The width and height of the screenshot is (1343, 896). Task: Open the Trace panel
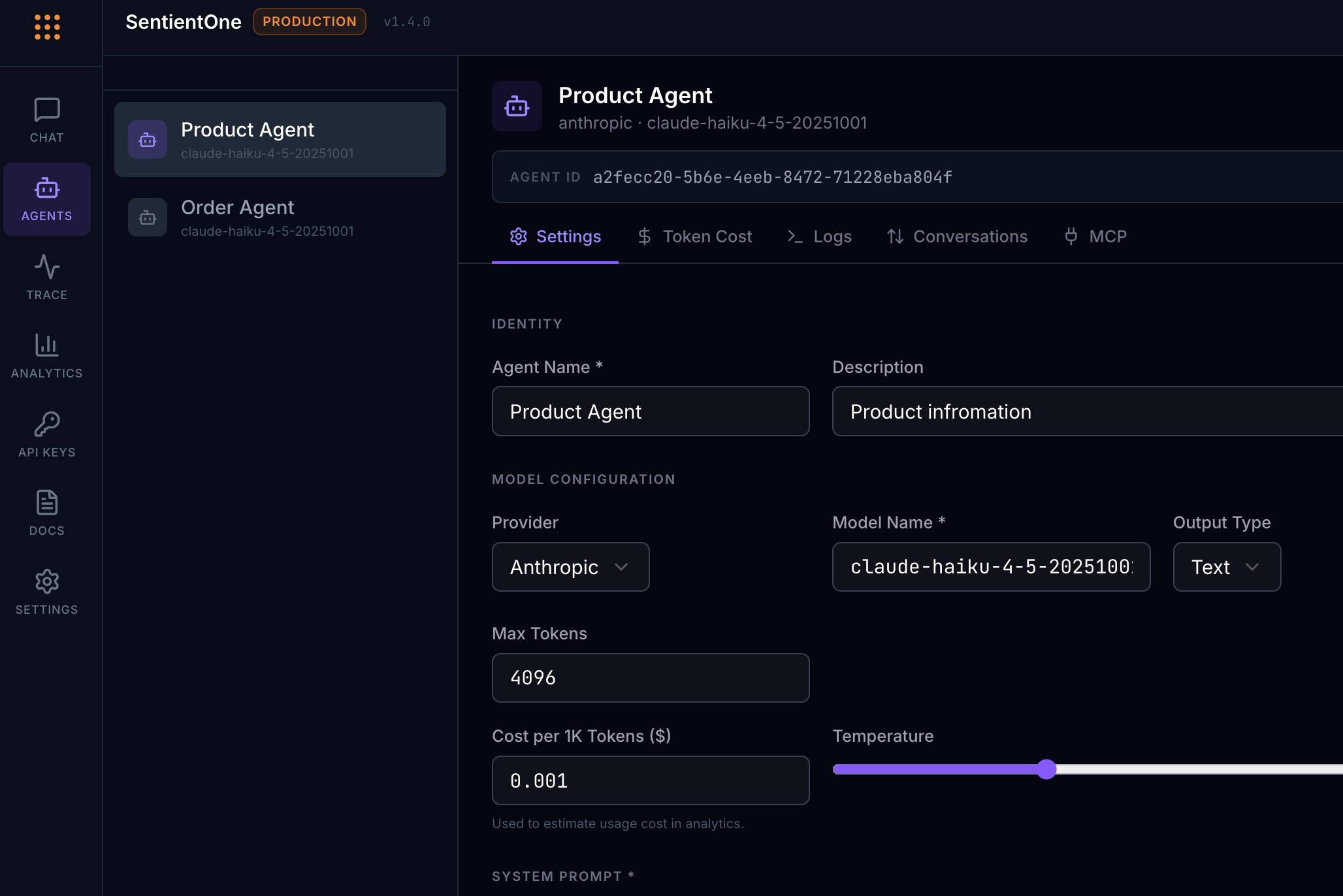46,277
